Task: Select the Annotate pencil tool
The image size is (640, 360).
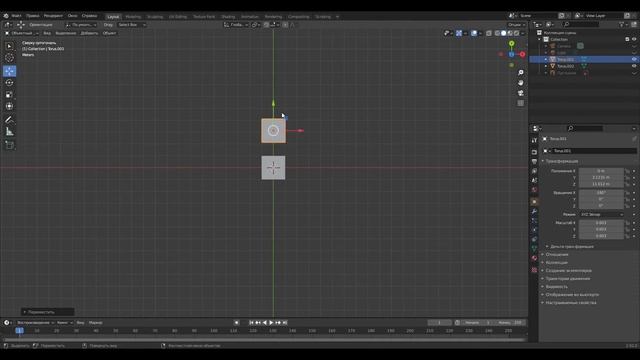Action: tap(9, 120)
